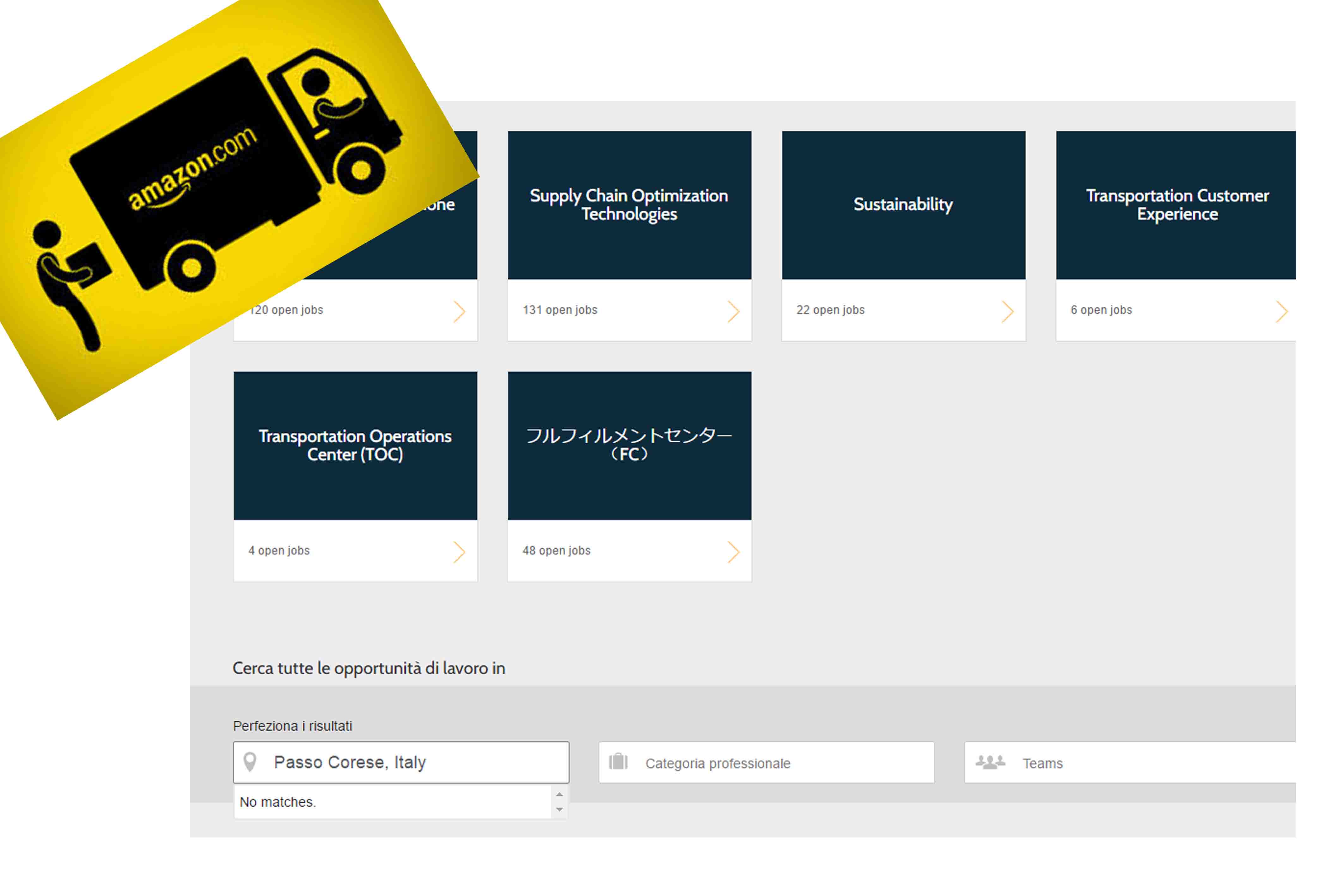Click arrow next to 22 open jobs
Screen dimensions: 1344x896
(x=1007, y=311)
